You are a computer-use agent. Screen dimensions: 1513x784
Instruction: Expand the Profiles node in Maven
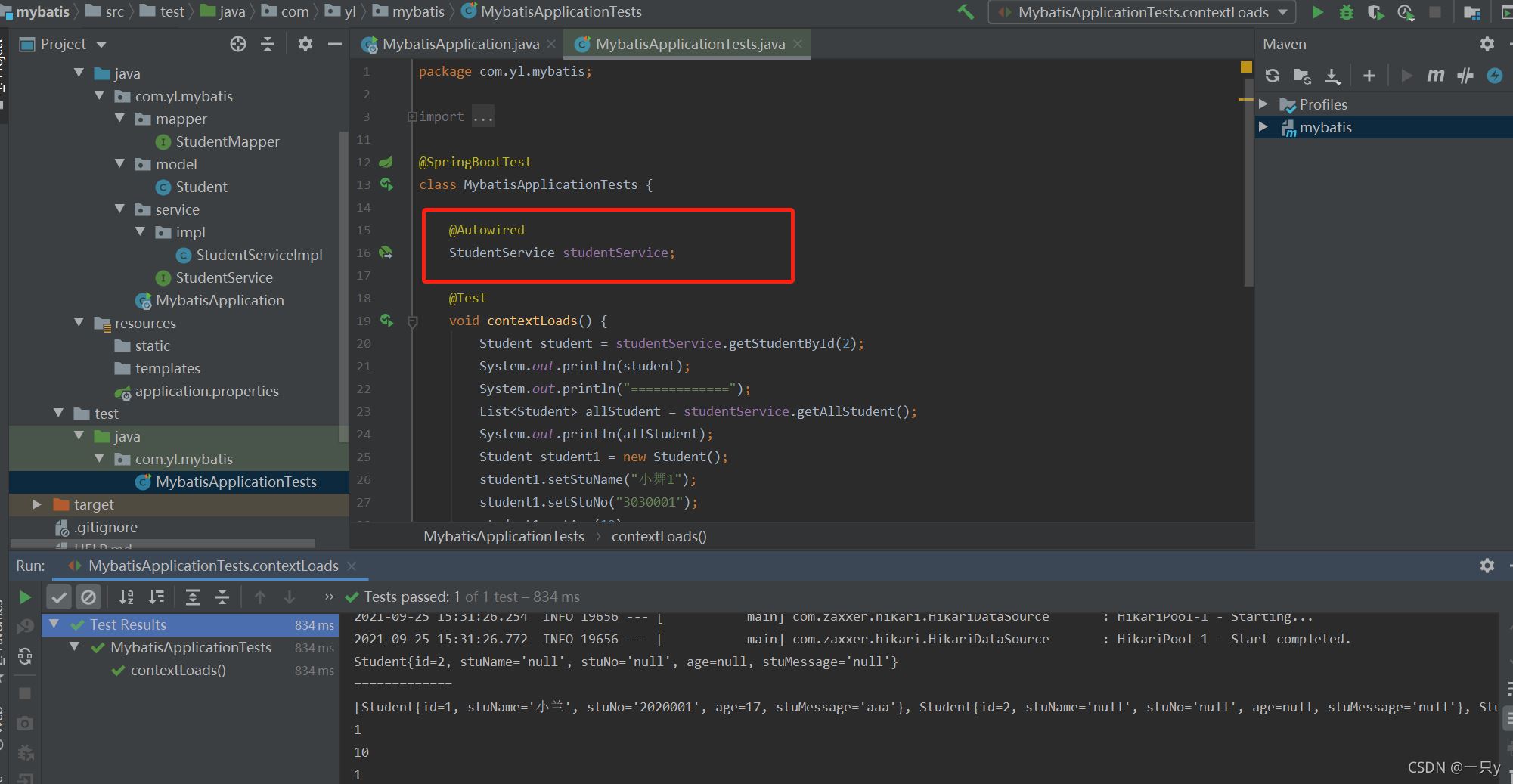click(1263, 104)
